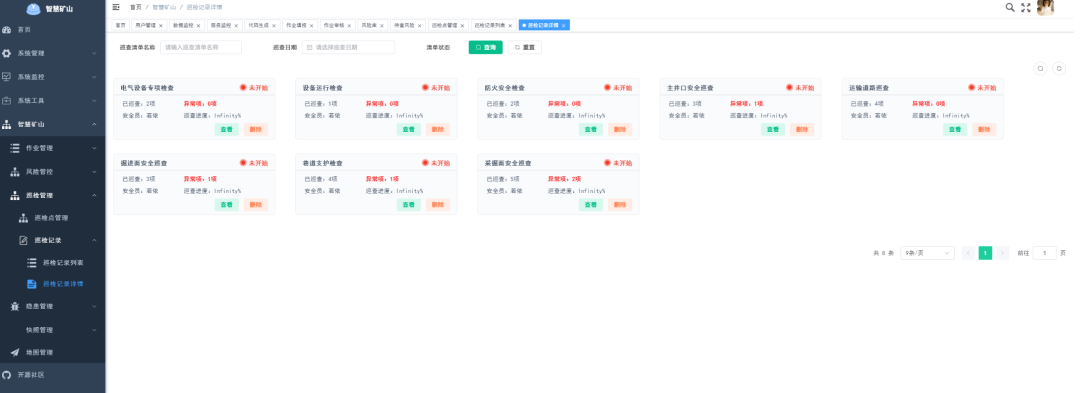This screenshot has width=1080, height=393.
Task: Collapse the 巡检管理 submenu chevron
Action: click(94, 195)
